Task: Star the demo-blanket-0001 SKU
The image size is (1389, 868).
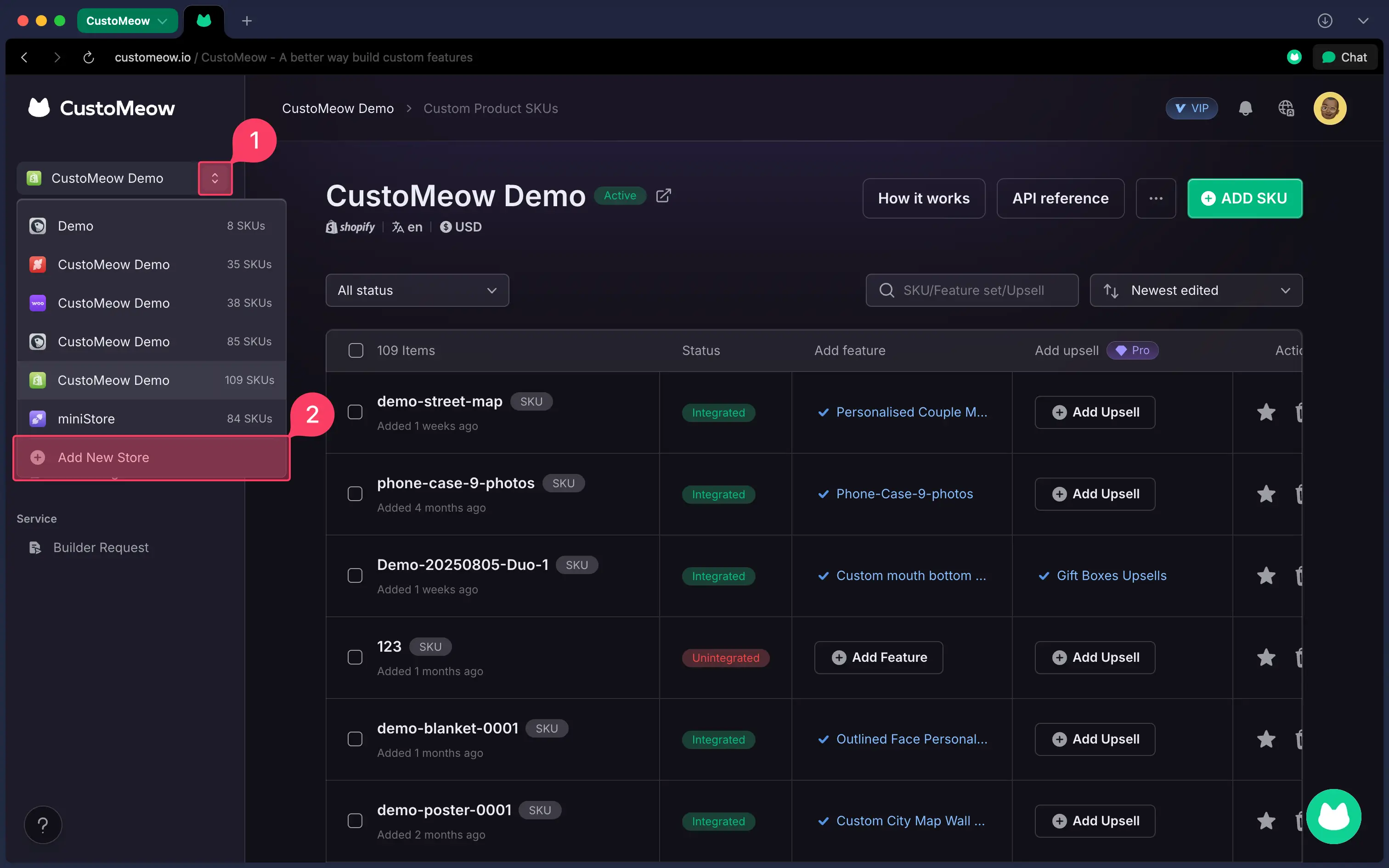Action: 1265,739
